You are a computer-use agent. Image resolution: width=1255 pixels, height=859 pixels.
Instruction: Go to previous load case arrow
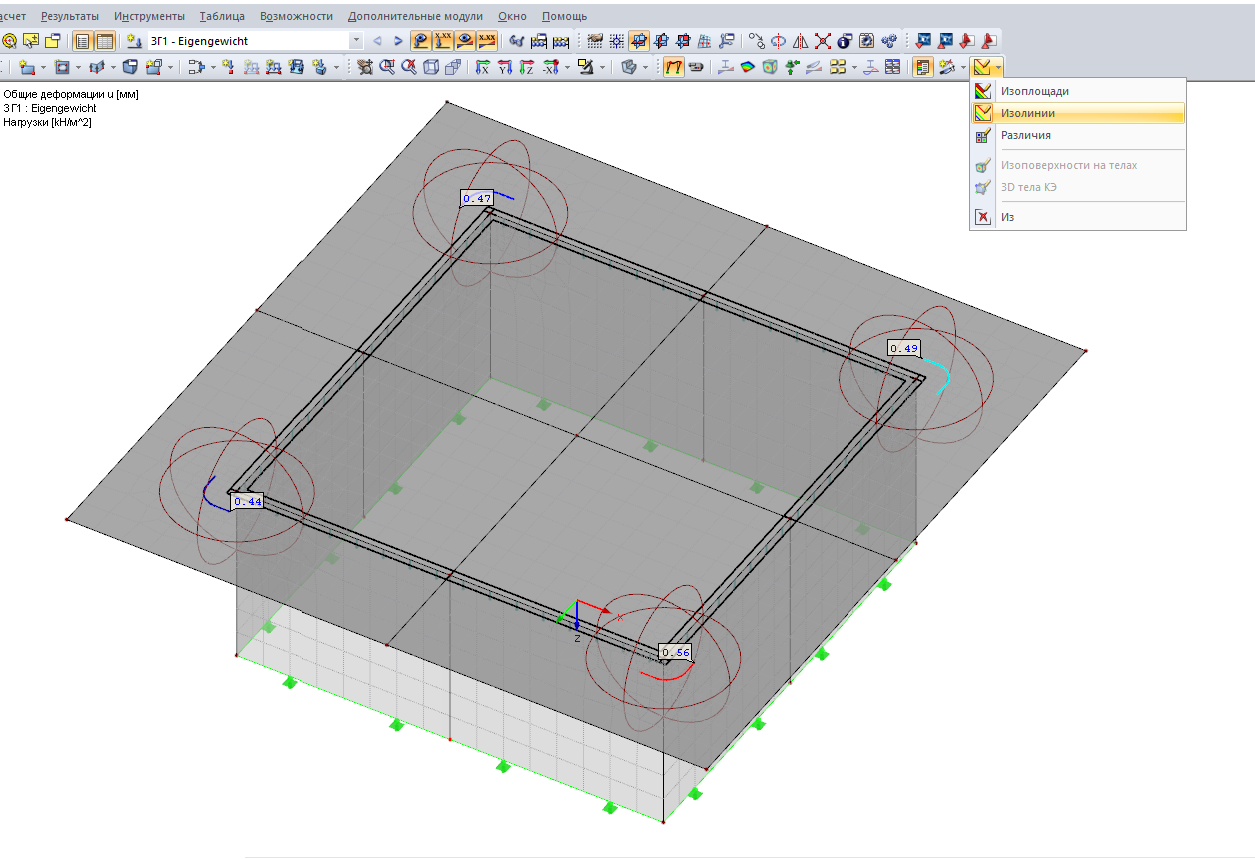tap(377, 41)
